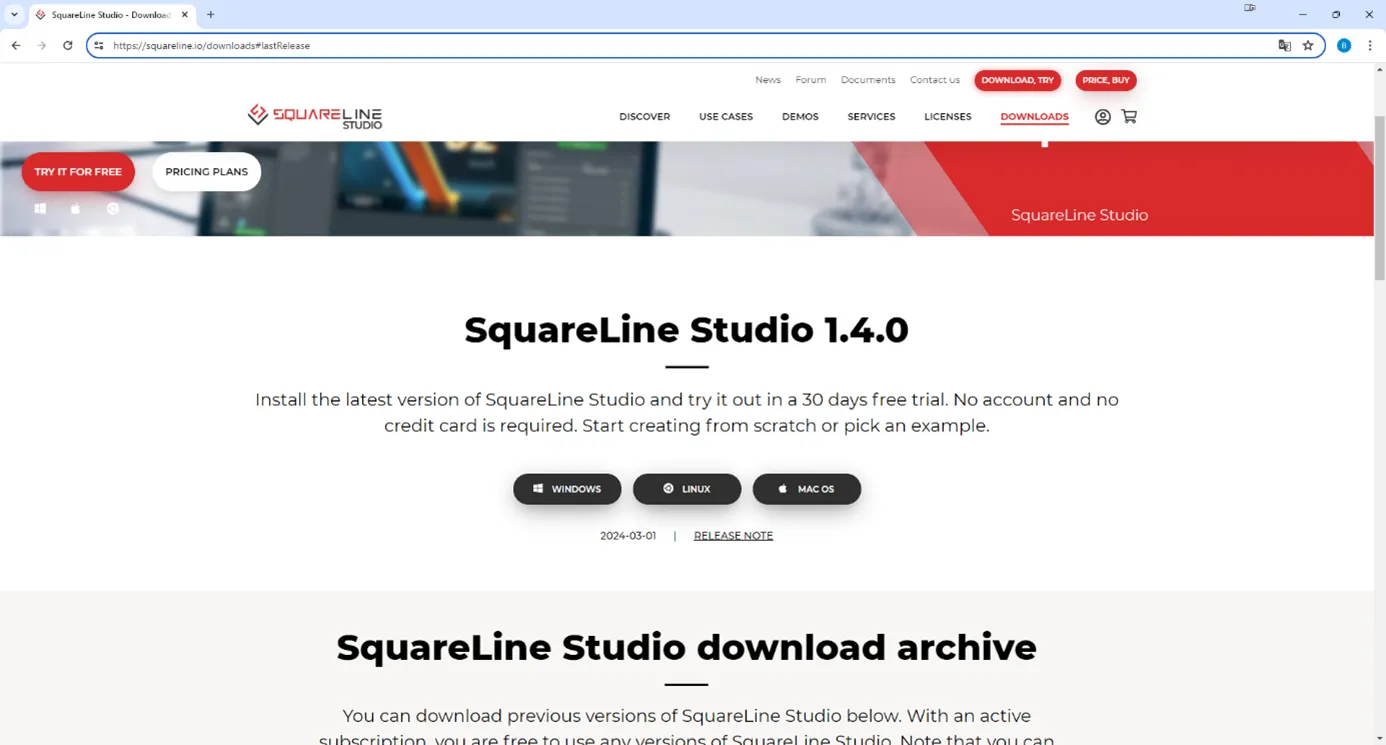1386x745 pixels.
Task: Open the shopping cart icon
Action: [x=1129, y=117]
